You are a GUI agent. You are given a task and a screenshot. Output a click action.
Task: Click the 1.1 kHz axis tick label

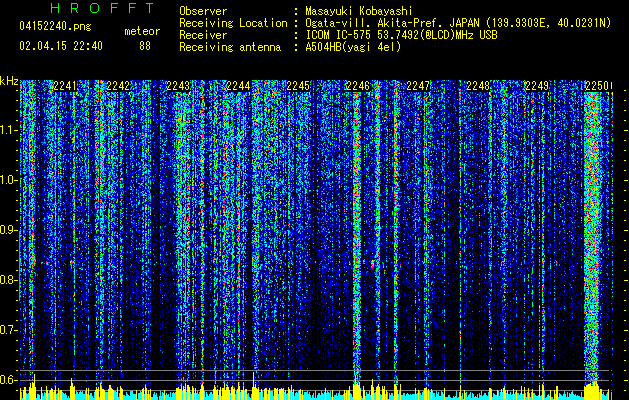tap(8, 130)
